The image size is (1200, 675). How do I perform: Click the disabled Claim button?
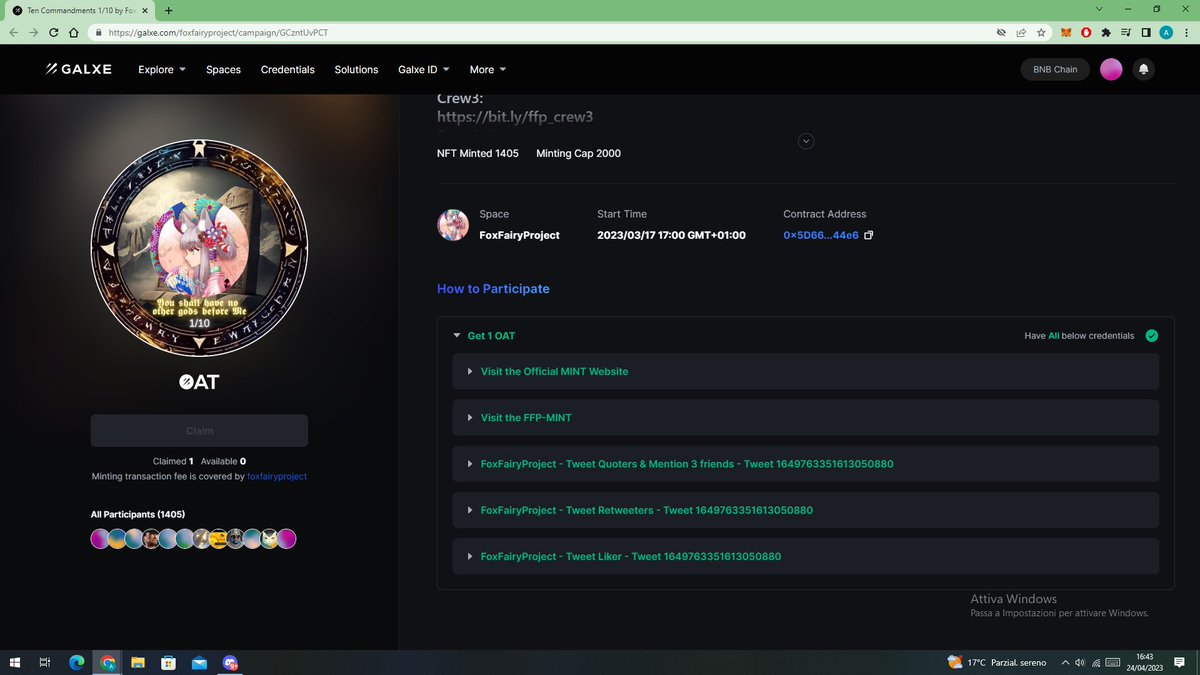[199, 431]
